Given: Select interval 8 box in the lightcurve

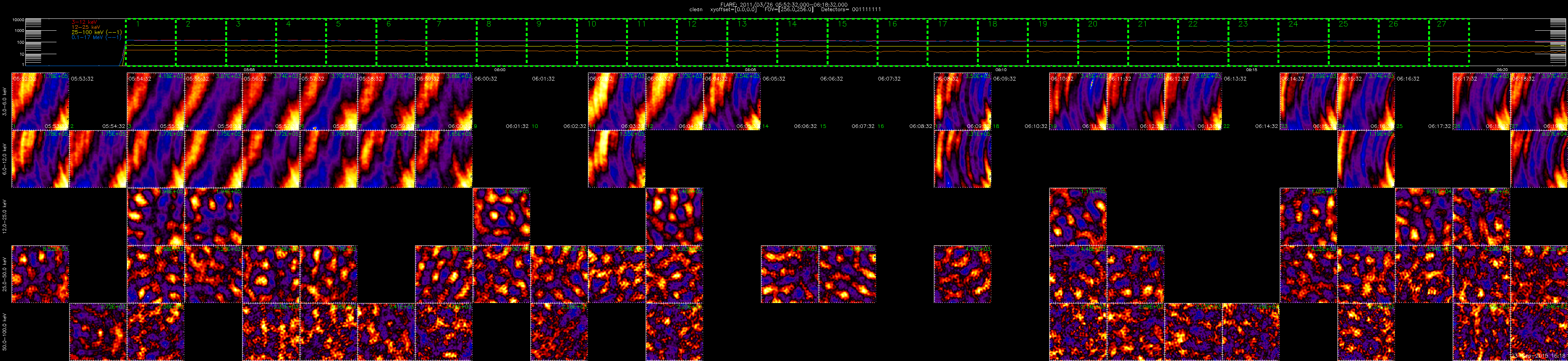Looking at the screenshot, I should pos(501,42).
